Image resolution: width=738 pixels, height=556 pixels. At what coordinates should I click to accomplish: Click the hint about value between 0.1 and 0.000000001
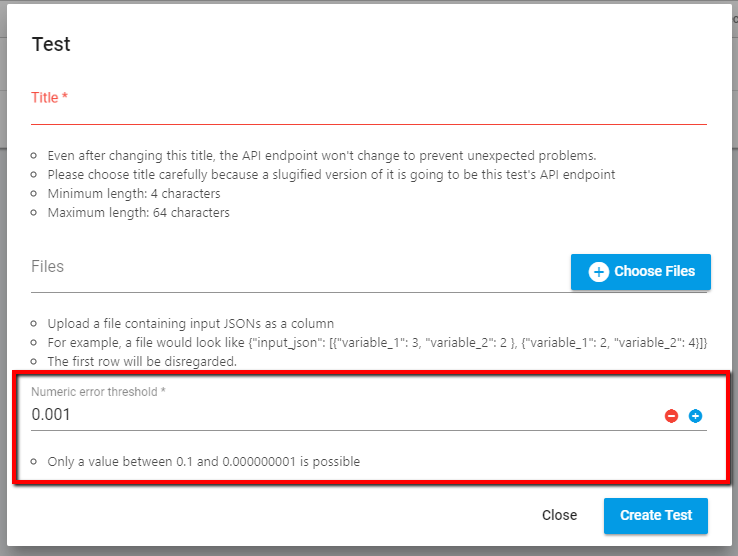coord(203,461)
